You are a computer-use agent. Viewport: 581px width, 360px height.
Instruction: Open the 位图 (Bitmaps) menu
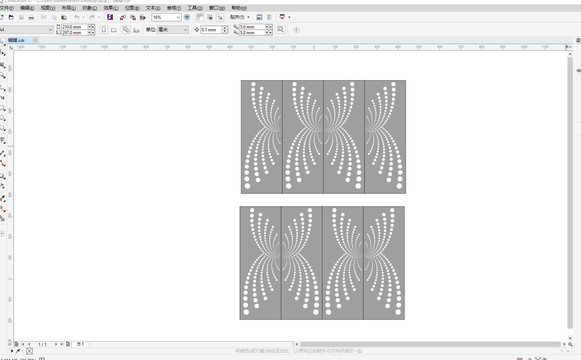[x=132, y=8]
